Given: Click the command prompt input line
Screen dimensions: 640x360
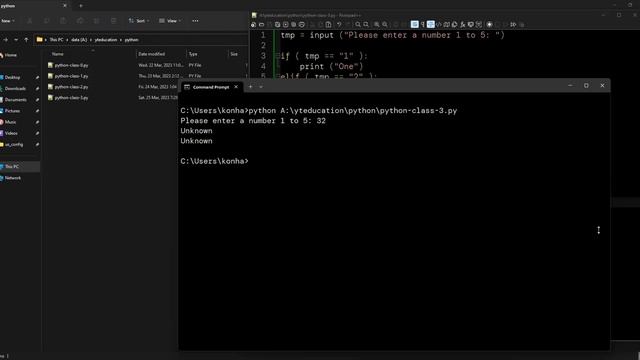Looking at the screenshot, I should pyautogui.click(x=214, y=161).
